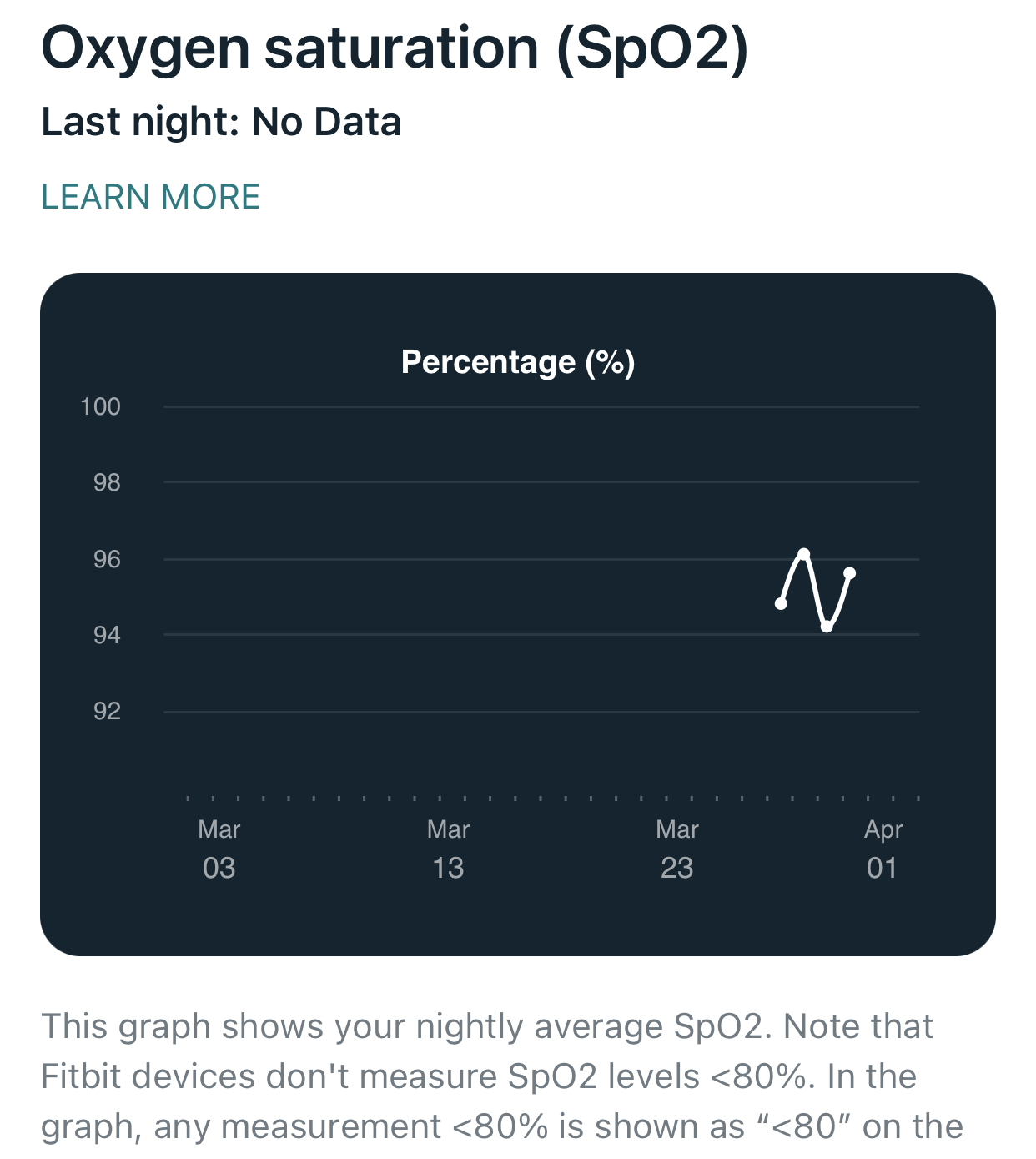Click the 98 y-axis label
The width and height of the screenshot is (1036, 1159).
coord(107,482)
